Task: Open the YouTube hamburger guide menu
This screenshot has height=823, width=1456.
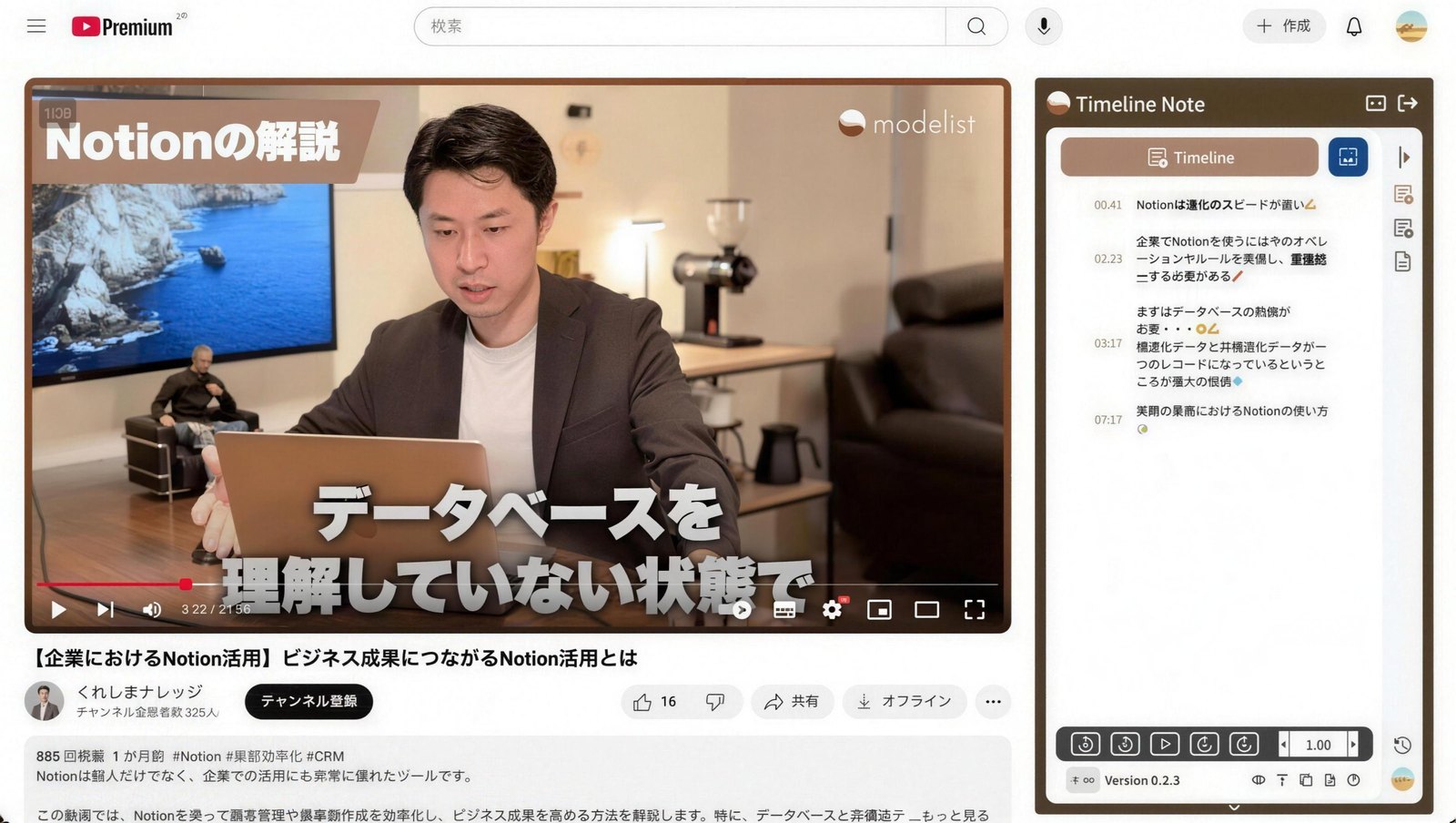Action: click(x=36, y=26)
